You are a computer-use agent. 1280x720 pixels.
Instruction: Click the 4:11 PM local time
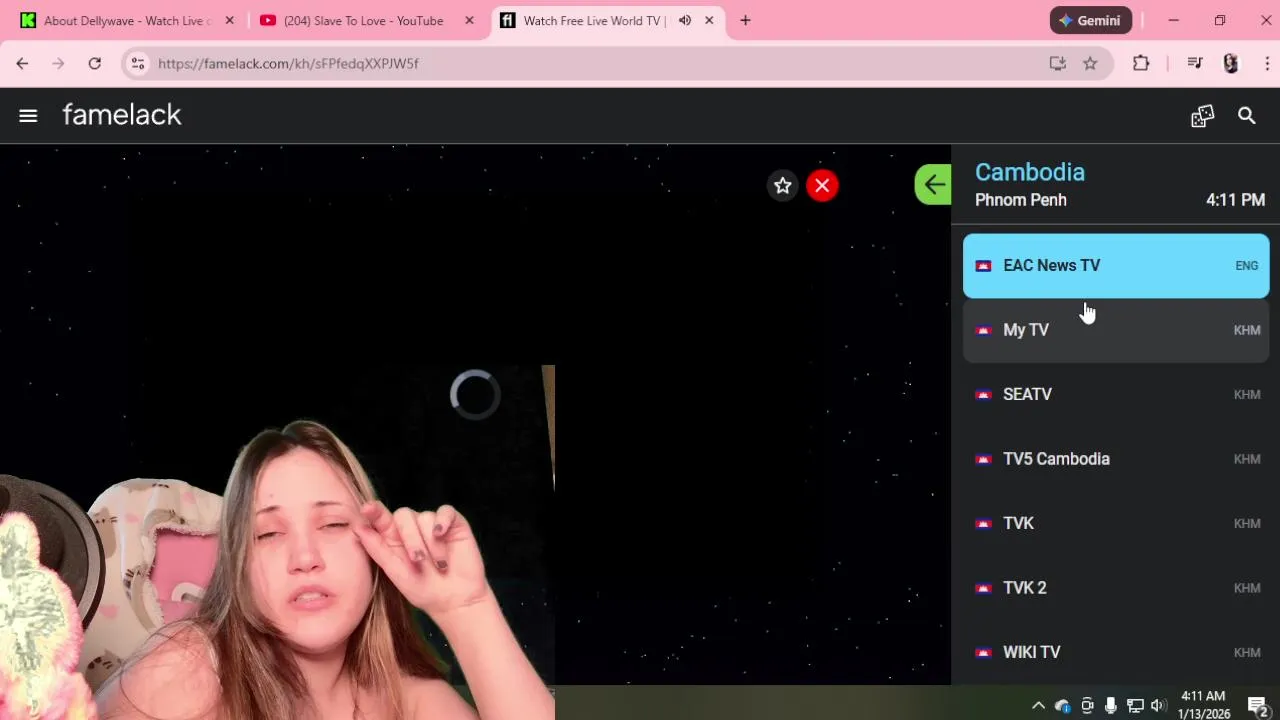click(1235, 200)
